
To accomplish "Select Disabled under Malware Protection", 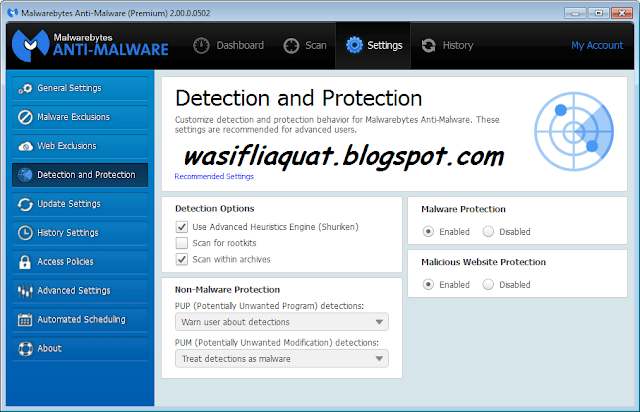I will pyautogui.click(x=488, y=232).
